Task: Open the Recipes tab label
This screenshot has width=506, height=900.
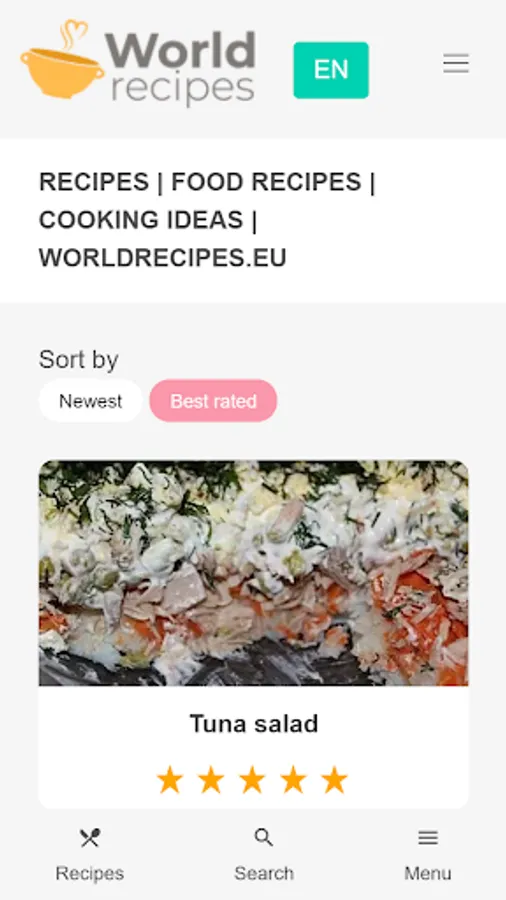Action: coord(90,873)
